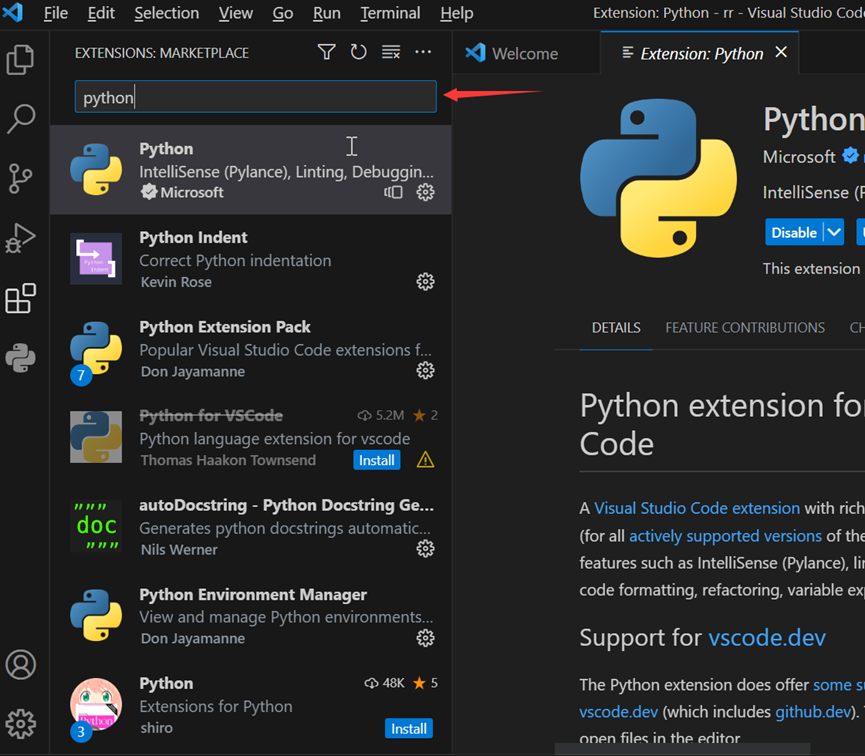Open manage gear for Python Environment Manager
This screenshot has width=865, height=756.
tap(425, 638)
